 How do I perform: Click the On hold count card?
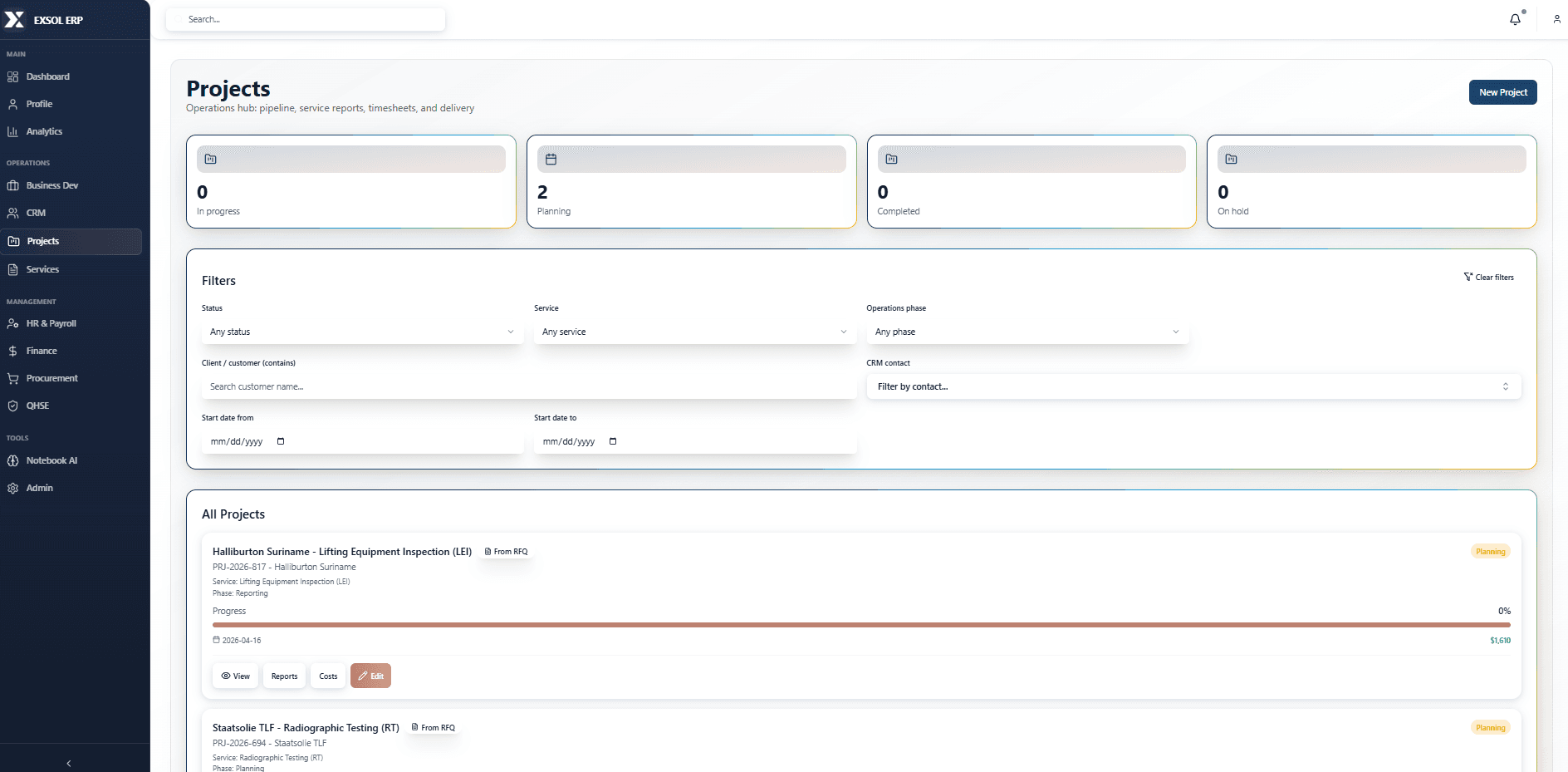1371,181
